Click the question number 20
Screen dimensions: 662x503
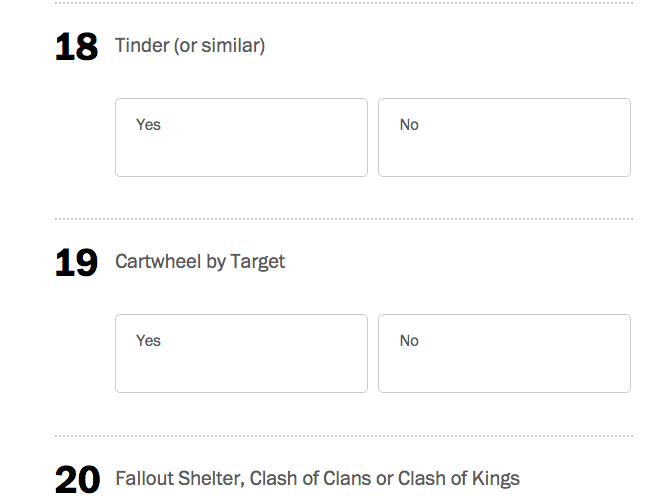[x=77, y=480]
